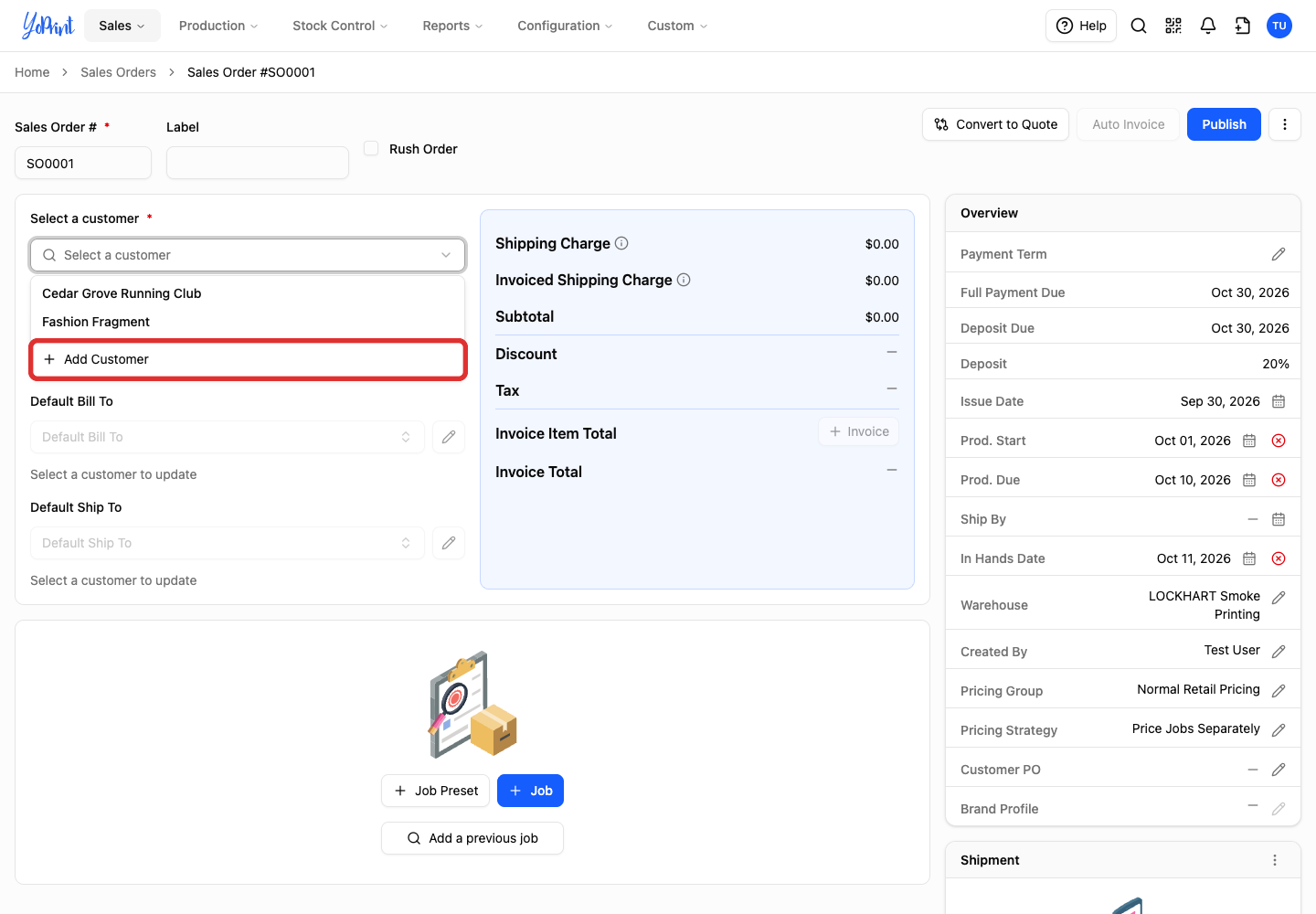Viewport: 1316px width, 914px height.
Task: Click the Publish button
Action: coord(1224,124)
